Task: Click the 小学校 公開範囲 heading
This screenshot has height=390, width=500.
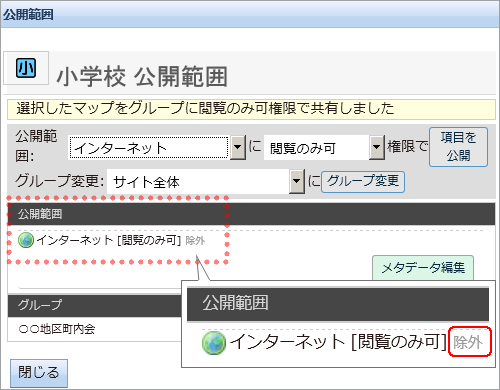Action: [x=142, y=76]
